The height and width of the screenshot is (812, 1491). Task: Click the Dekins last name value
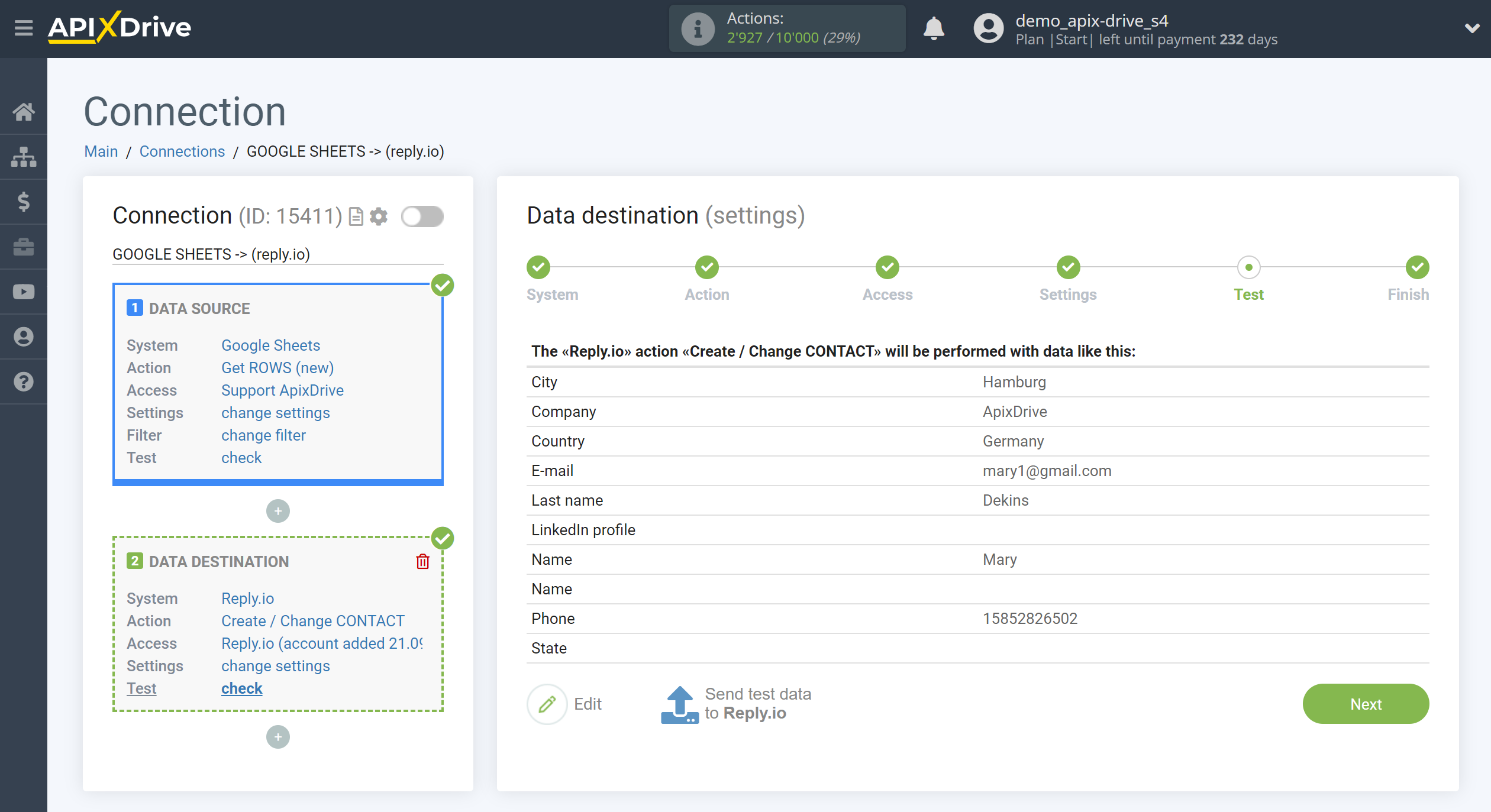(1005, 500)
